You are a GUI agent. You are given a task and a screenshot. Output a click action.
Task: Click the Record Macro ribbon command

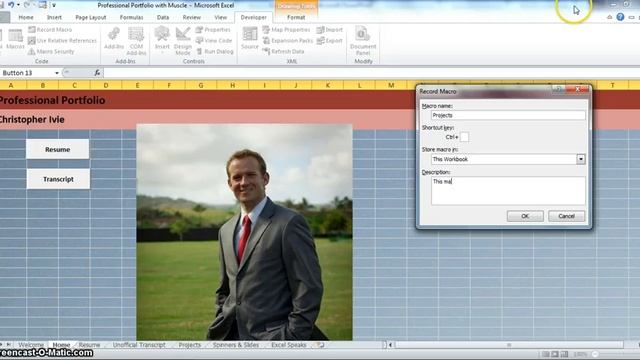tap(50, 30)
